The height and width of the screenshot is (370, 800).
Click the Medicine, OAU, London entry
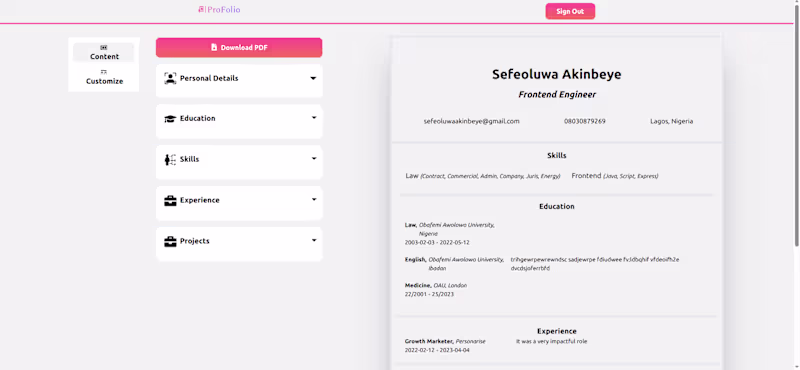[436, 285]
